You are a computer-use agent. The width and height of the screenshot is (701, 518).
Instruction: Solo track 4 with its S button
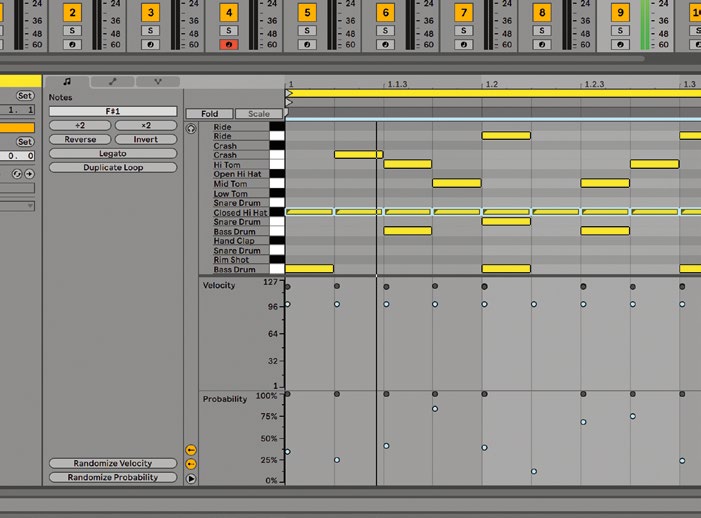click(x=229, y=30)
